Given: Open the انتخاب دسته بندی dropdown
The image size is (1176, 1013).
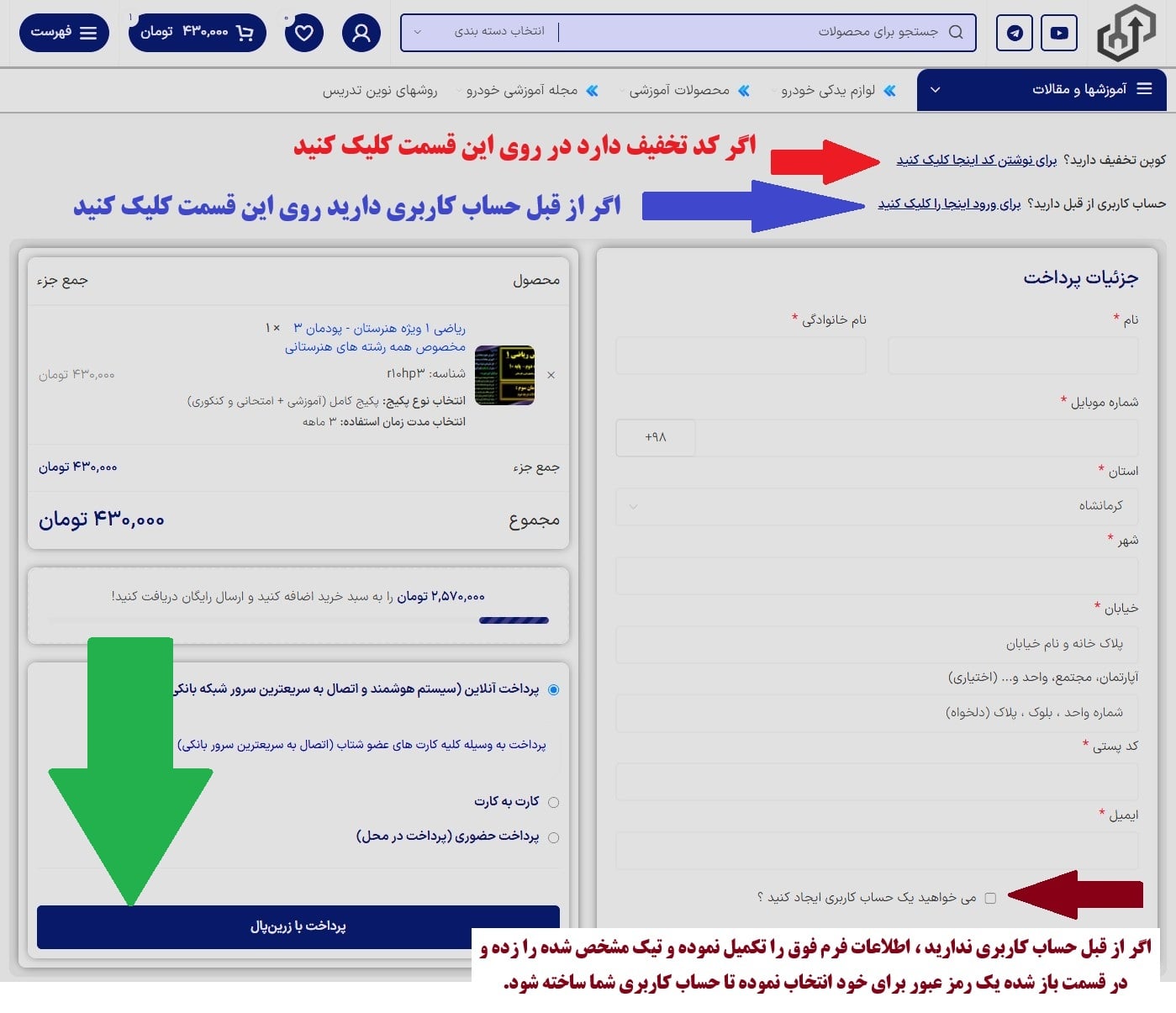Looking at the screenshot, I should click(481, 32).
